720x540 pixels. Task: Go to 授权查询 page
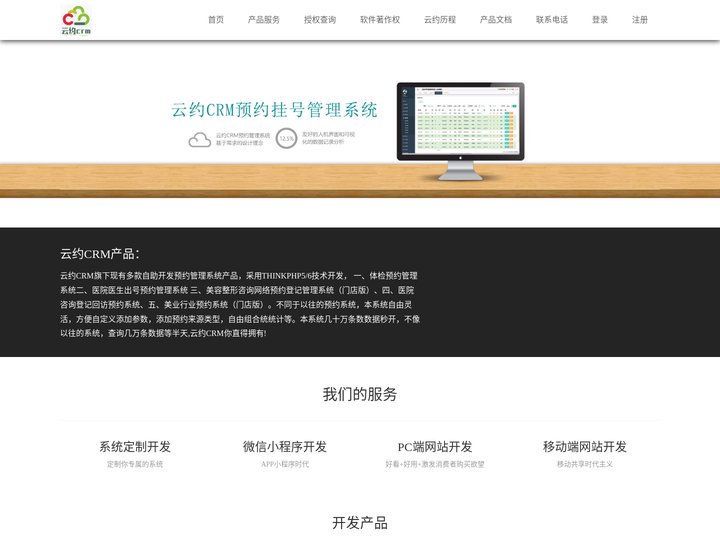tap(320, 20)
